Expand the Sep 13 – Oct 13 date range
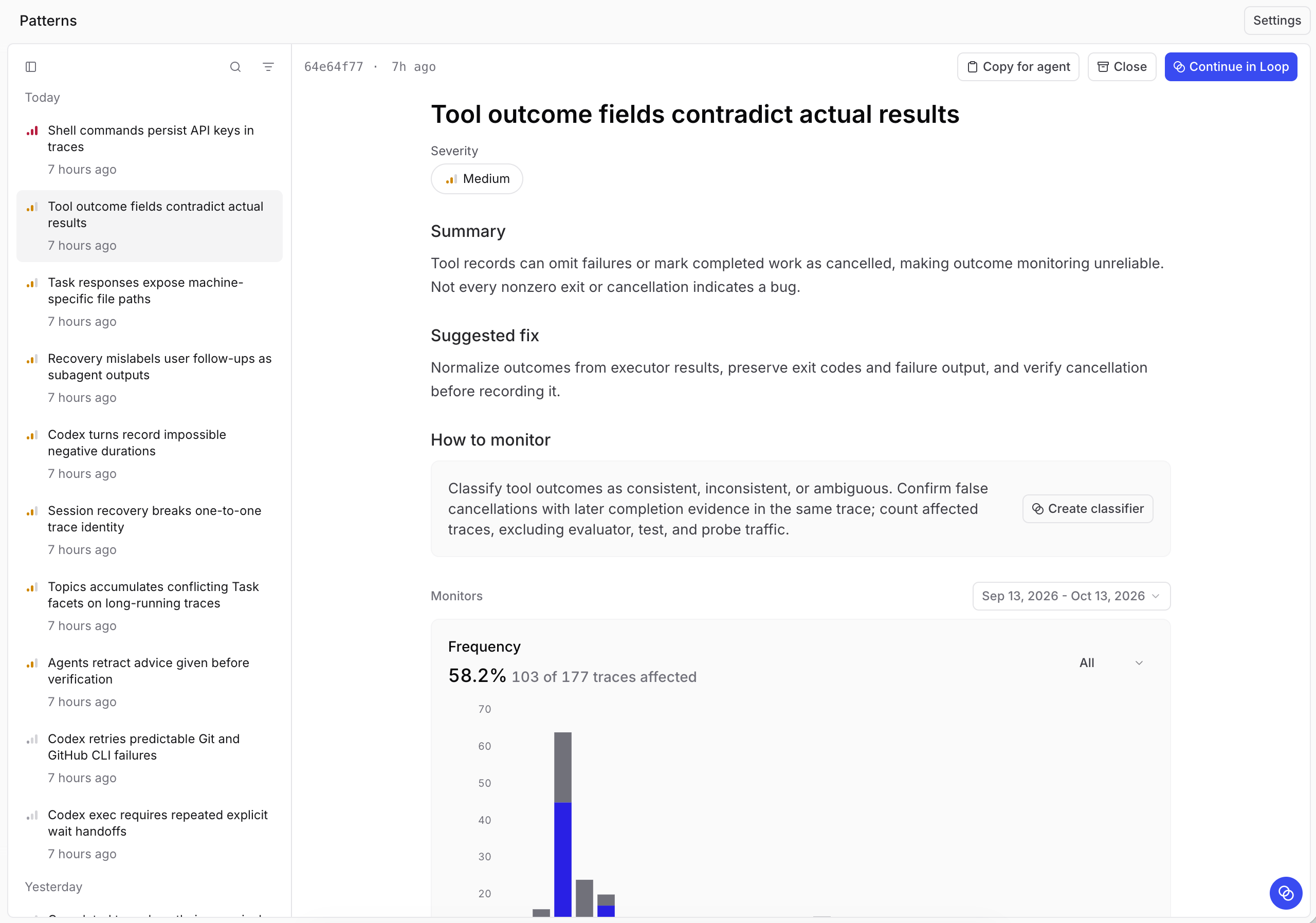Viewport: 1316px width, 923px height. [x=1071, y=596]
